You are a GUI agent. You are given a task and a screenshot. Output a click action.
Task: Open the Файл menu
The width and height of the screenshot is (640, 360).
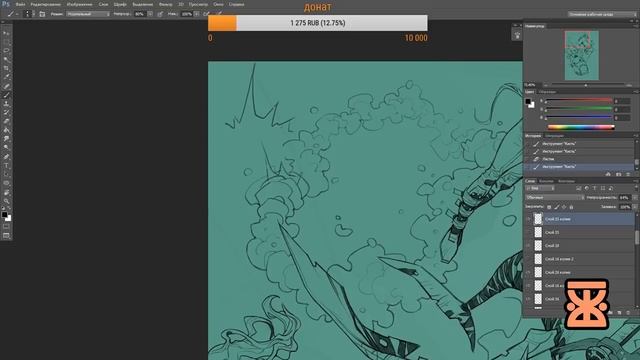pyautogui.click(x=20, y=4)
